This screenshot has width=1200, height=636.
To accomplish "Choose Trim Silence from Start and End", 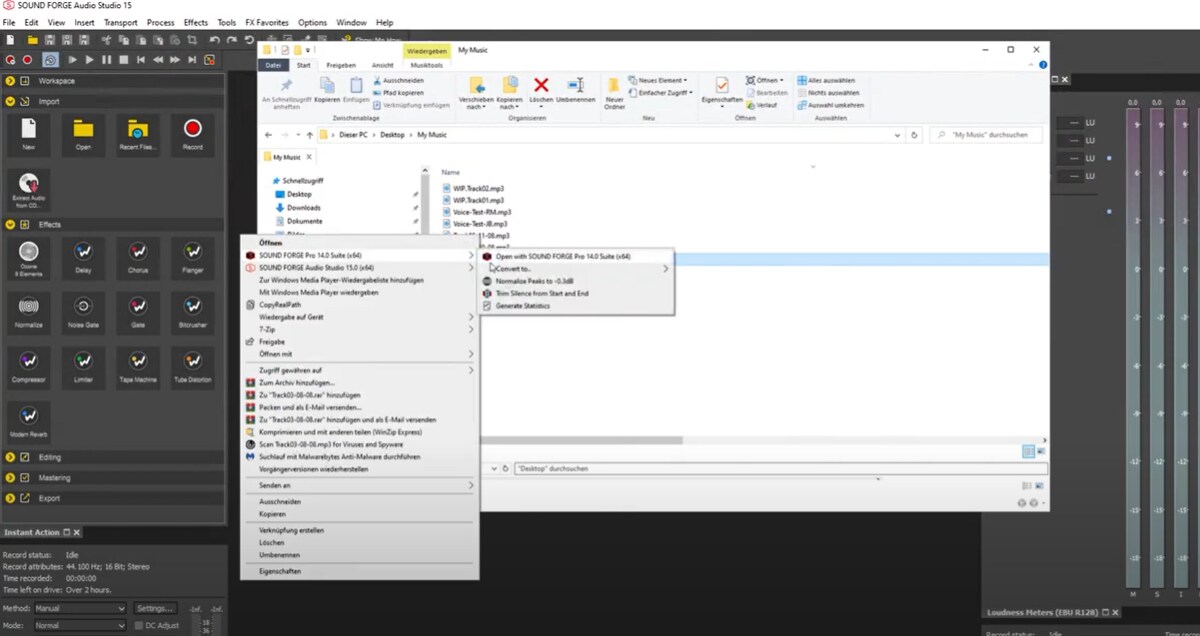I will coord(577,293).
